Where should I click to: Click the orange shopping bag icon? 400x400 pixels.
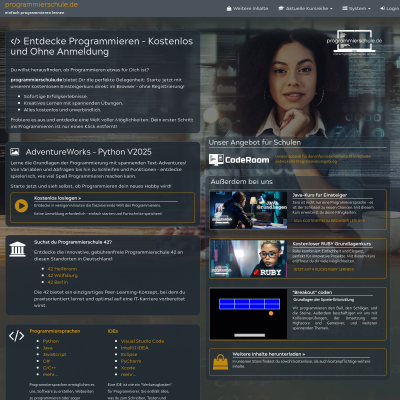pyautogui.click(x=220, y=362)
